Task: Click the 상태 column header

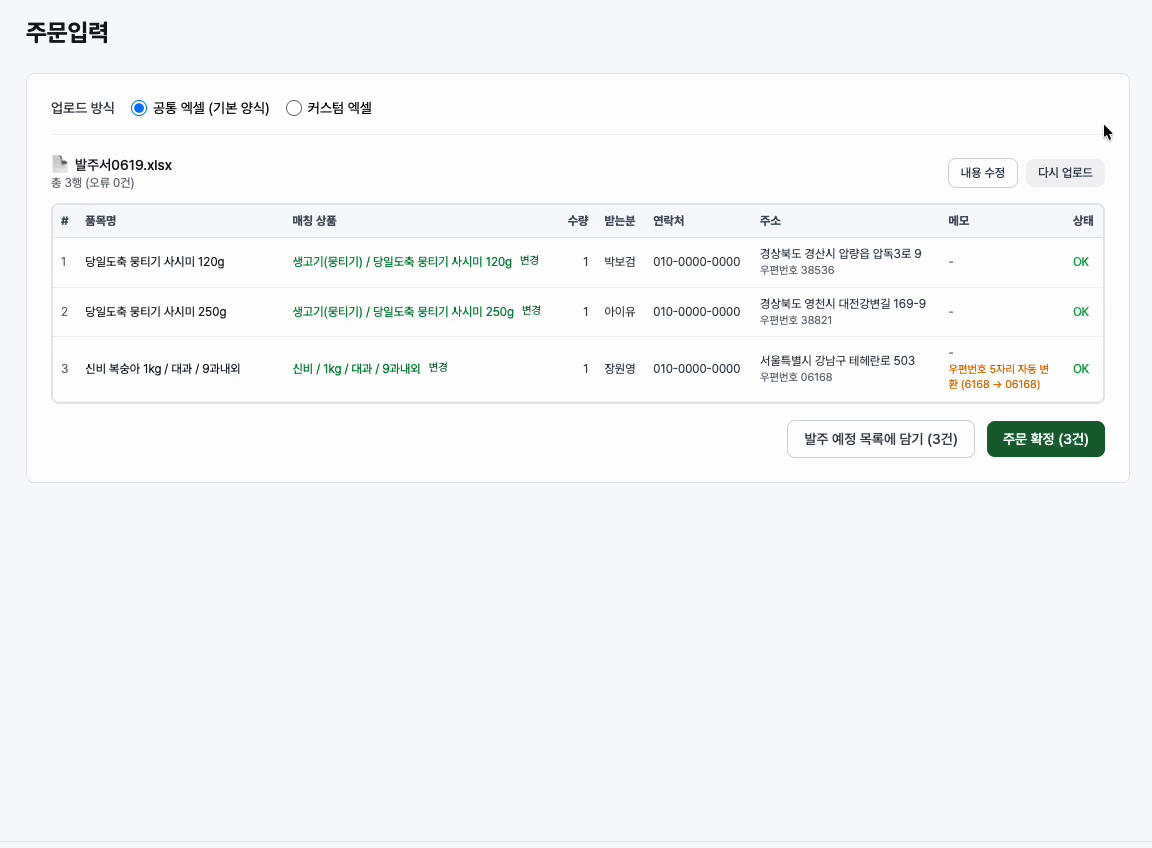Action: pos(1083,221)
